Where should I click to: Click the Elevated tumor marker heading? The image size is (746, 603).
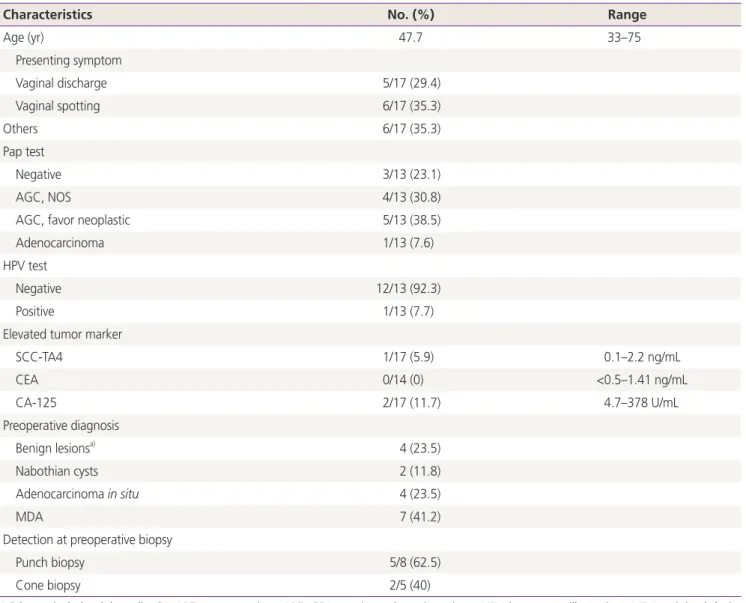click(x=62, y=335)
